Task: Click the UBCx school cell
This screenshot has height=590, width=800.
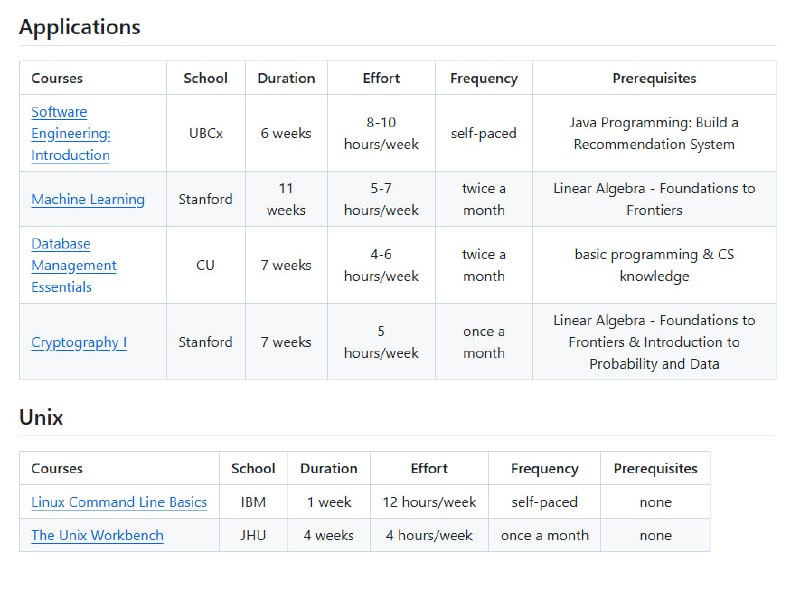Action: pos(206,133)
